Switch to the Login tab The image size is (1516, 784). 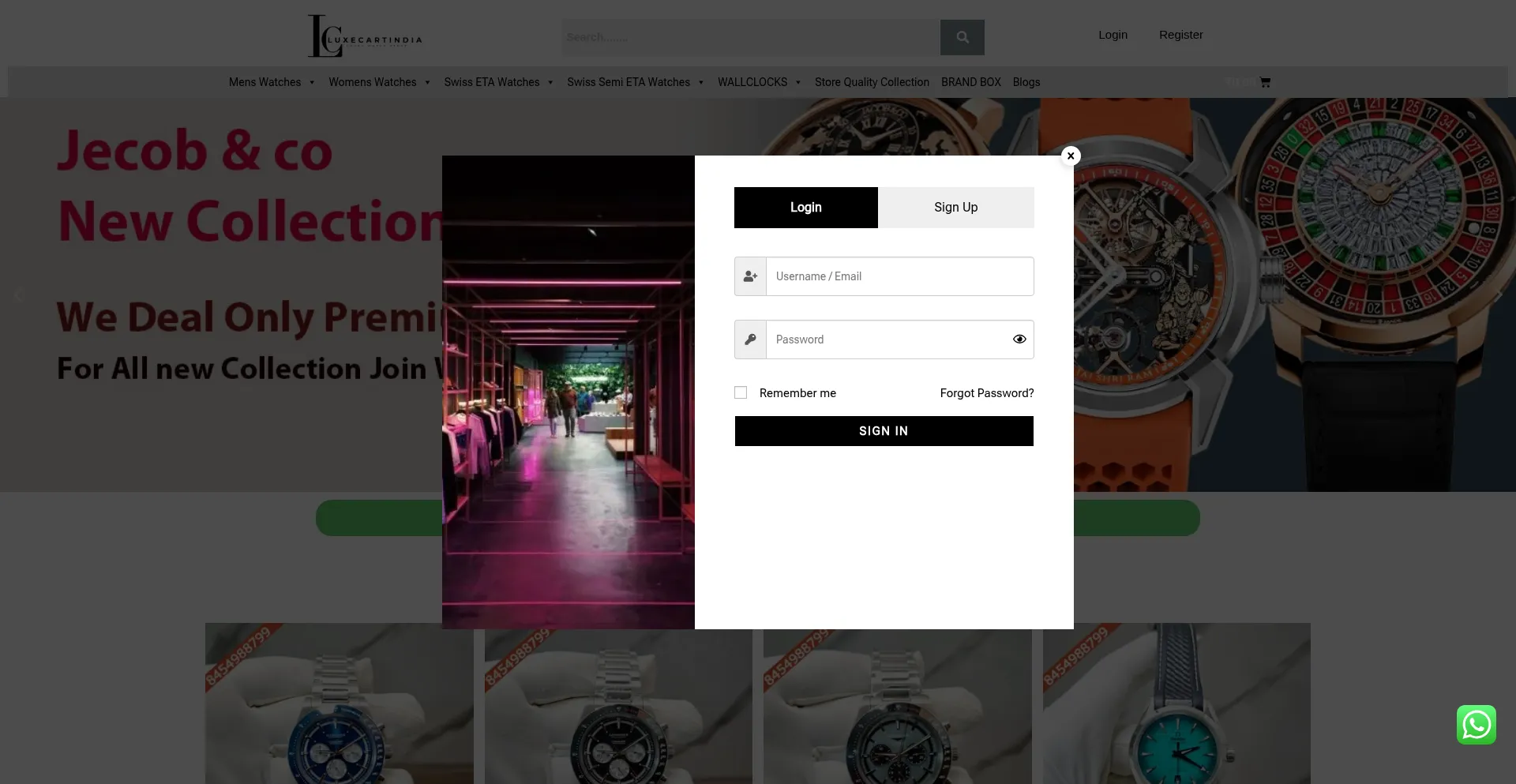click(806, 208)
